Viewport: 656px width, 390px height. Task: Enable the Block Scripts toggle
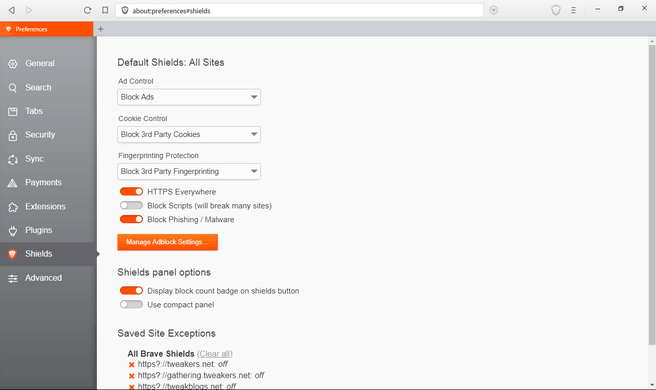[x=131, y=205]
